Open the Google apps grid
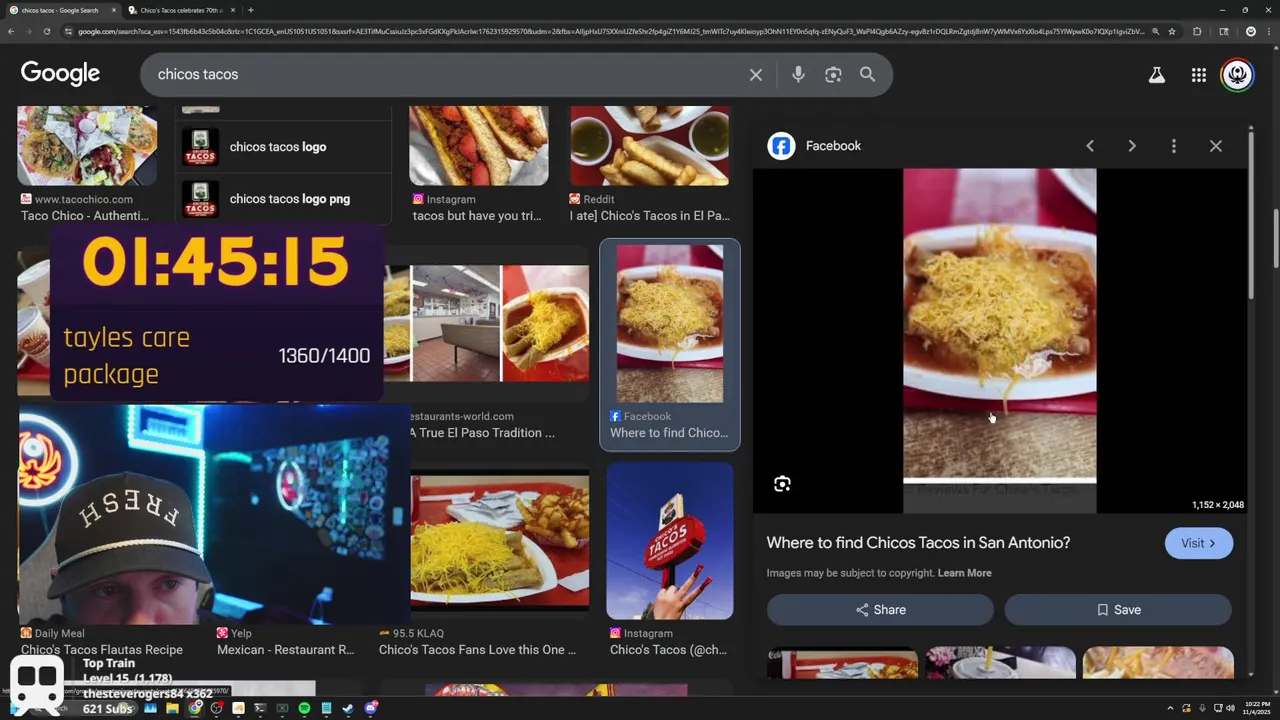The width and height of the screenshot is (1280, 720). coord(1198,75)
